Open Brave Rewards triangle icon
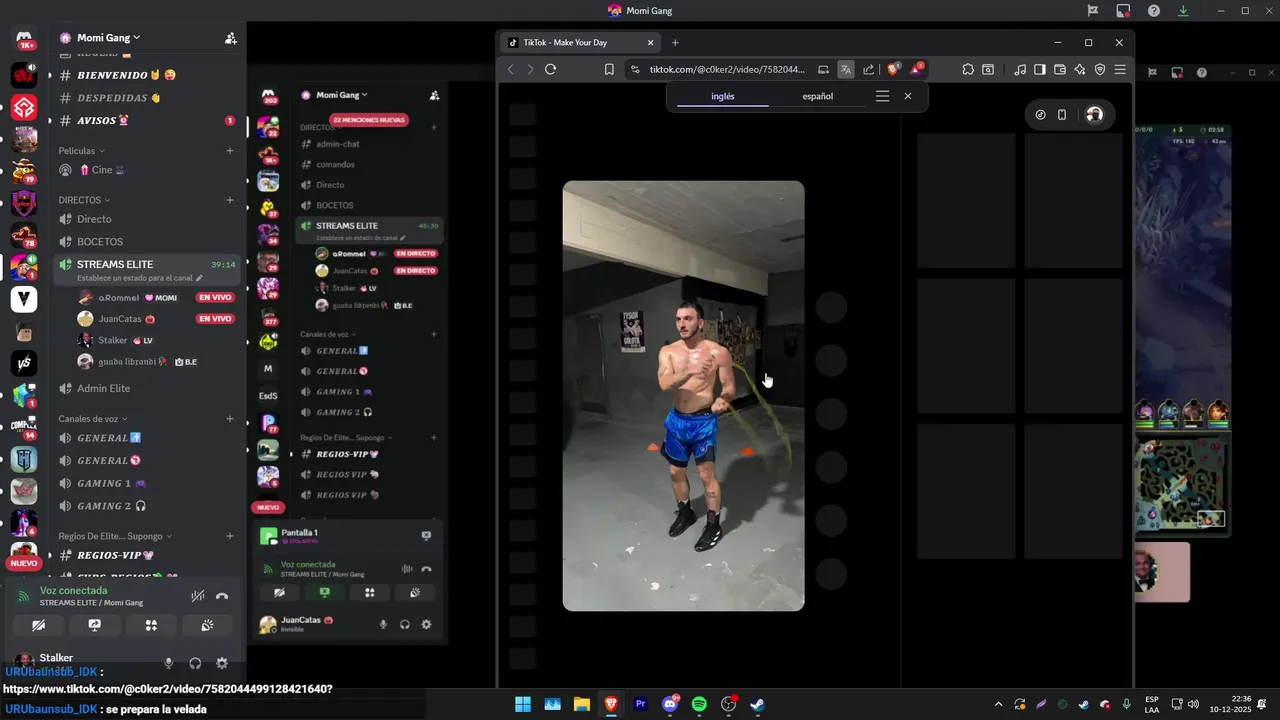 point(916,69)
